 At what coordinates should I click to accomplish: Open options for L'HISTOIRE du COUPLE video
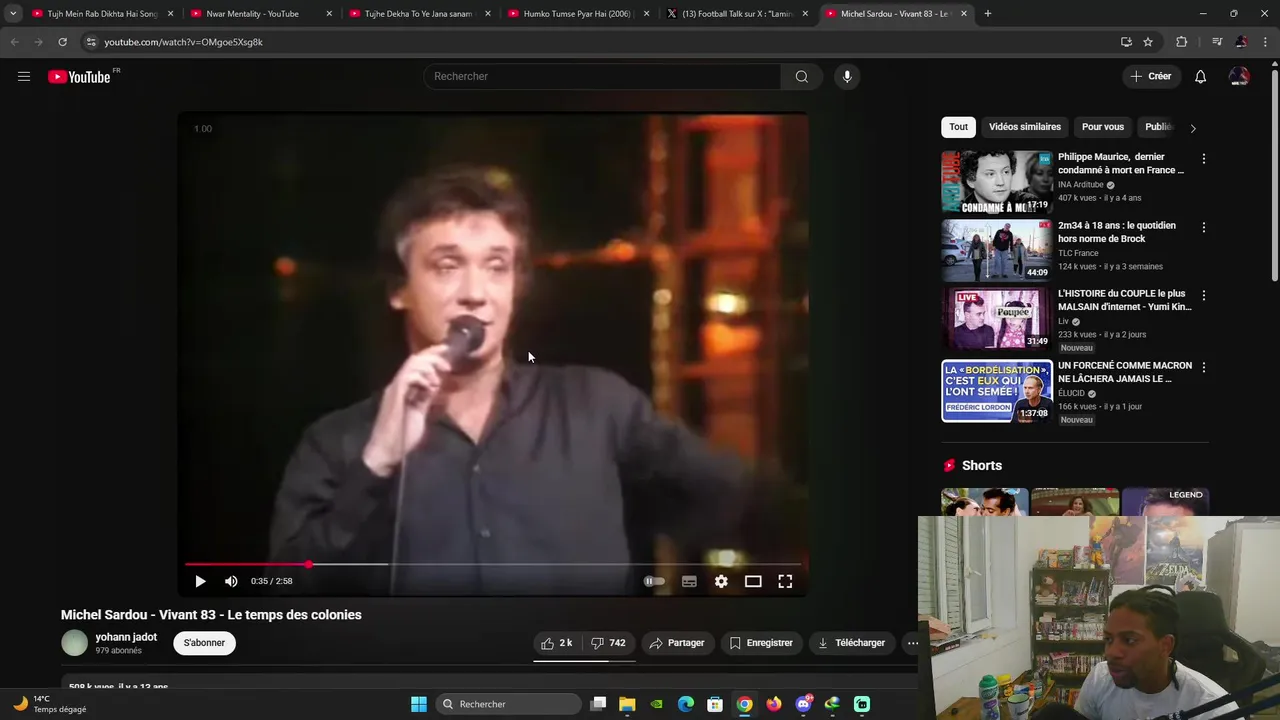(x=1203, y=296)
